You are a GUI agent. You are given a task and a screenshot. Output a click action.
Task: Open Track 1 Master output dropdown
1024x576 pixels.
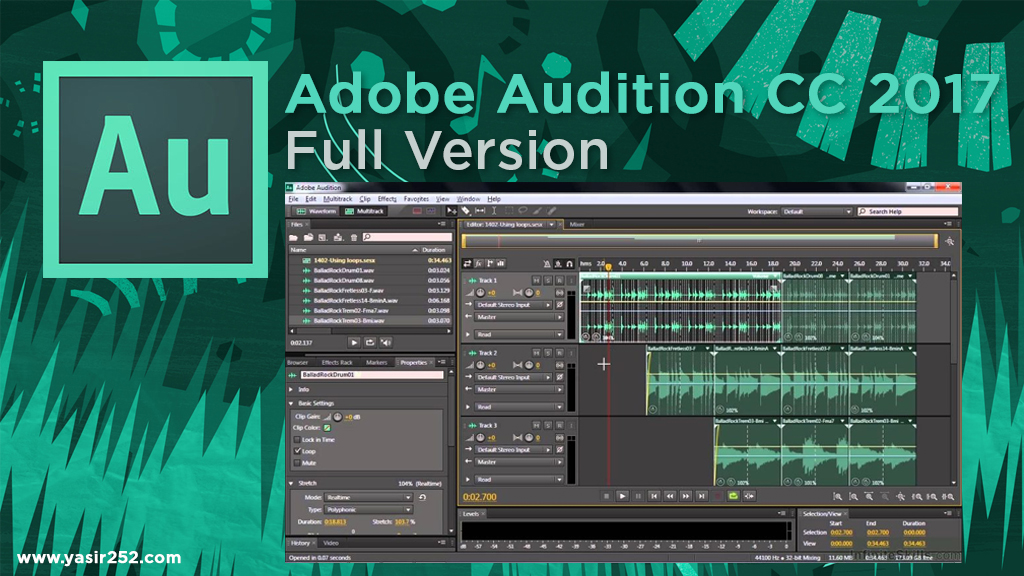(519, 317)
